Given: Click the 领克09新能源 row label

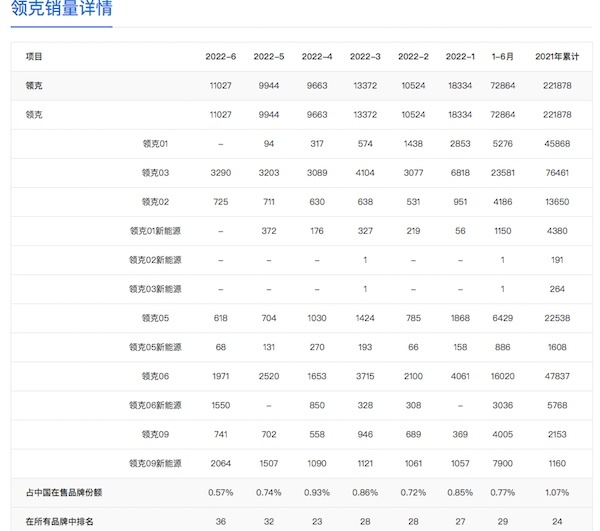Looking at the screenshot, I should tap(155, 464).
